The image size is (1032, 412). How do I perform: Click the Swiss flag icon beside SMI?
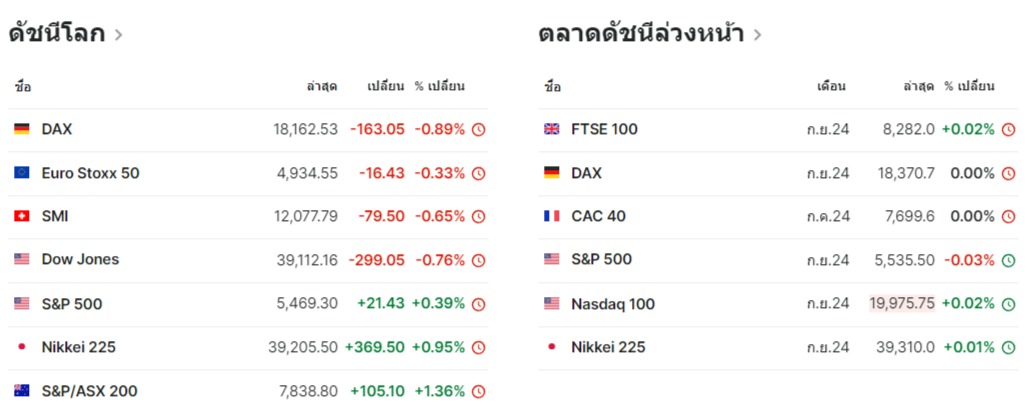(x=22, y=216)
